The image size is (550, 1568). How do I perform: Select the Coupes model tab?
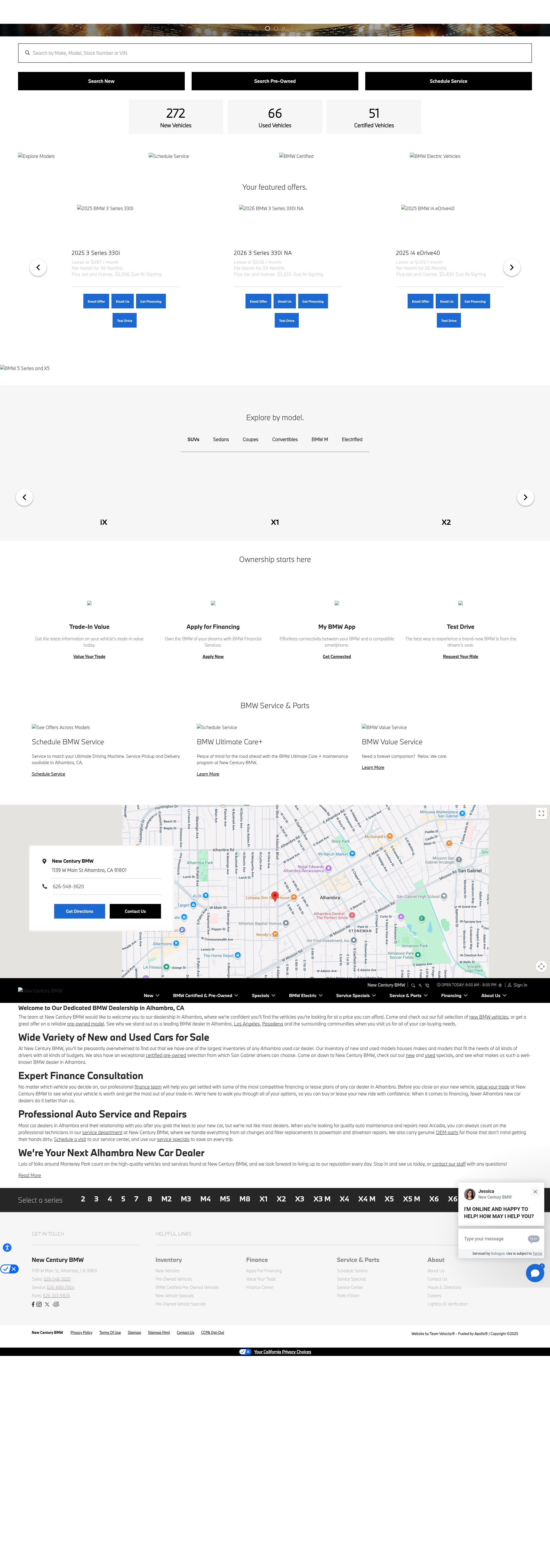coord(251,439)
